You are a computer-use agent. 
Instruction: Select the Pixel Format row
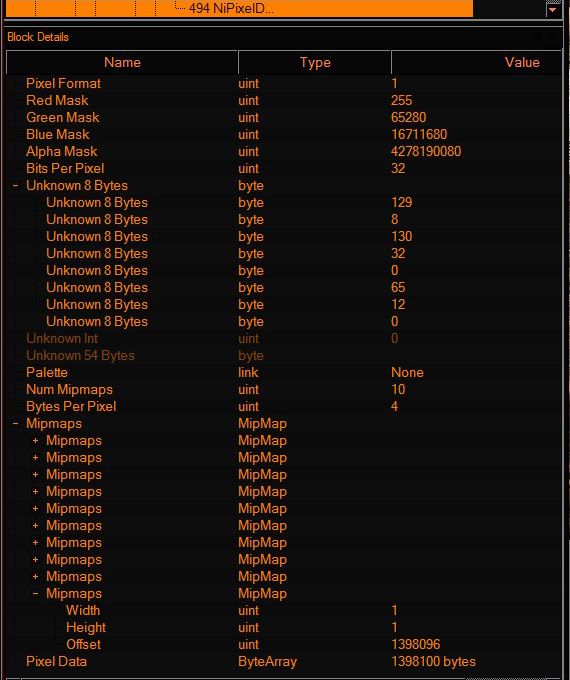284,83
